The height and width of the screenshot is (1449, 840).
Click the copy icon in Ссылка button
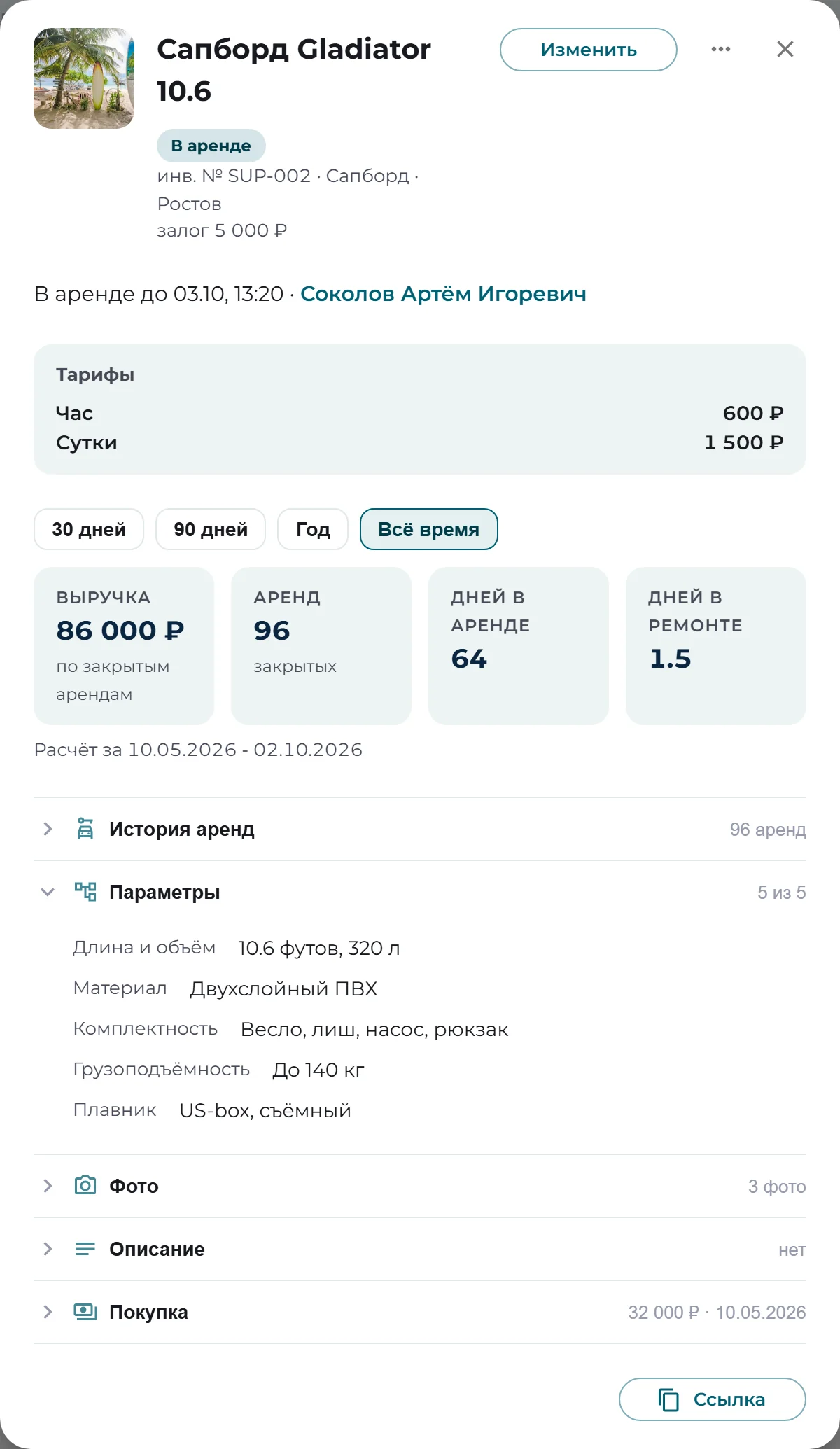tap(668, 1399)
